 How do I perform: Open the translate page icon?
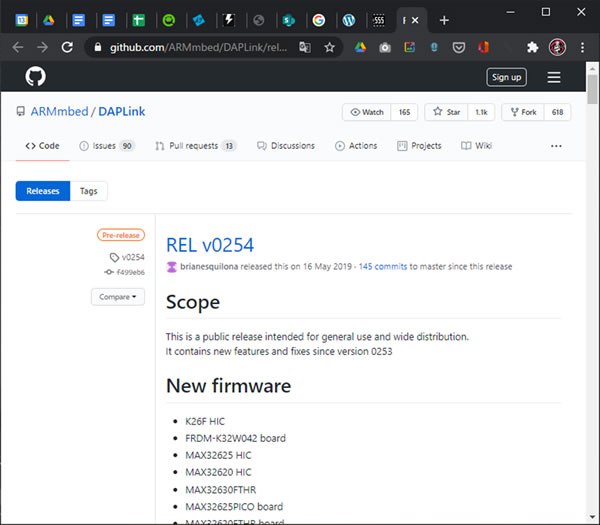305,47
